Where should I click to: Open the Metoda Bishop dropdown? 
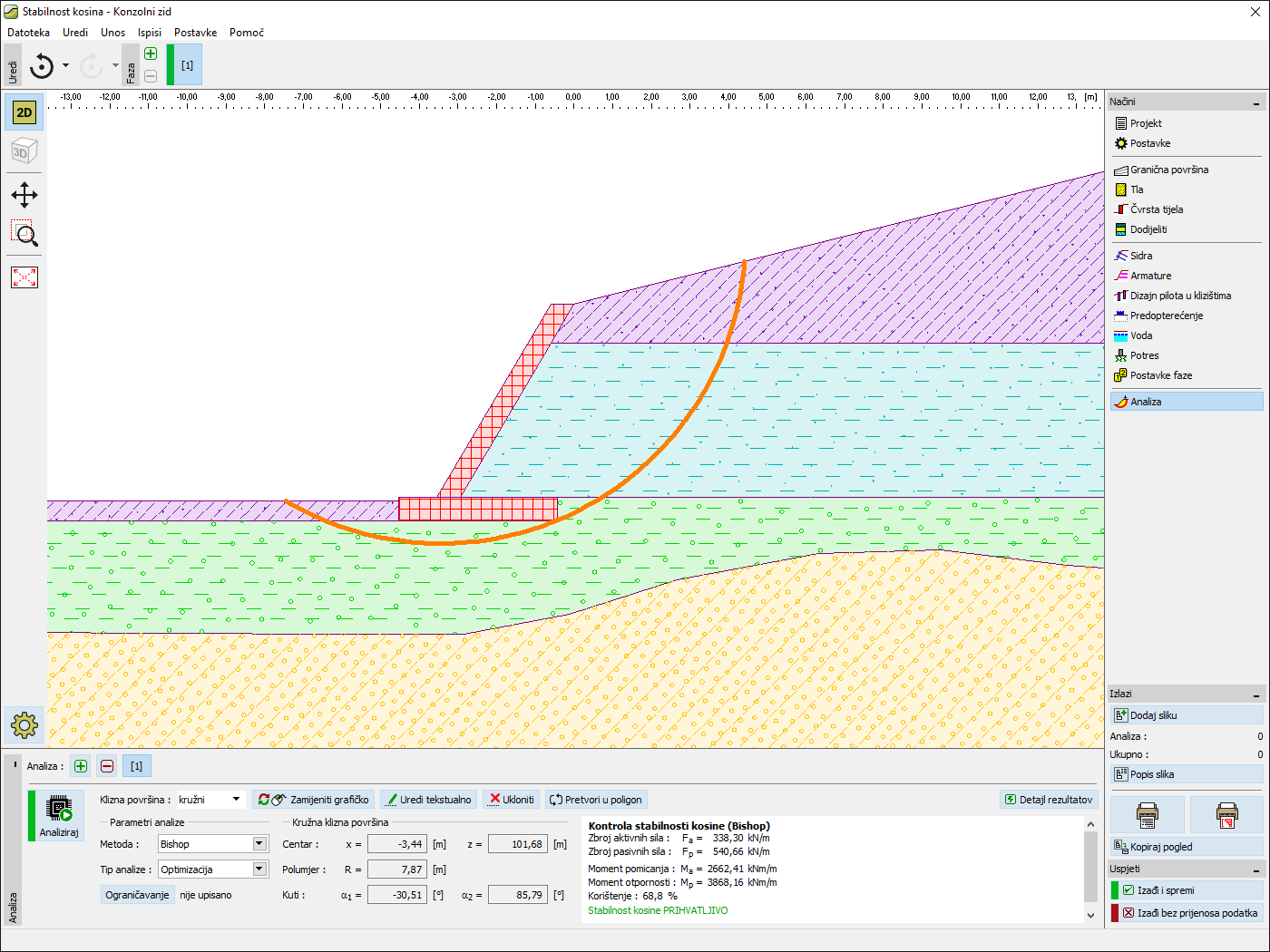259,844
